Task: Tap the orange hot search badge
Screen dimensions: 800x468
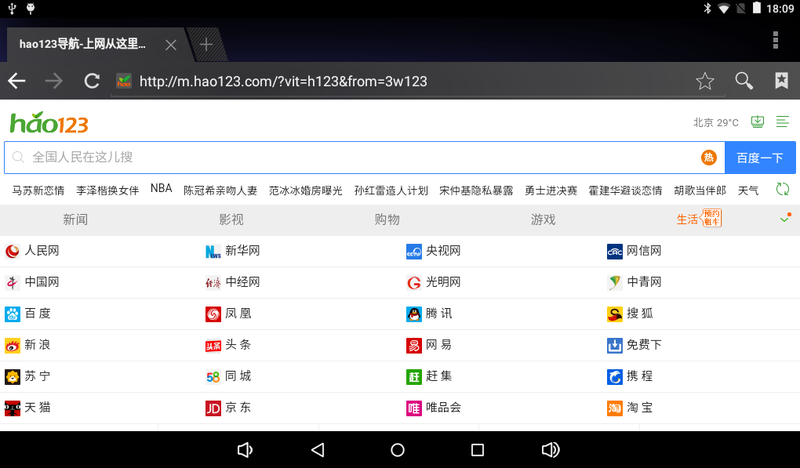Action: coord(709,157)
